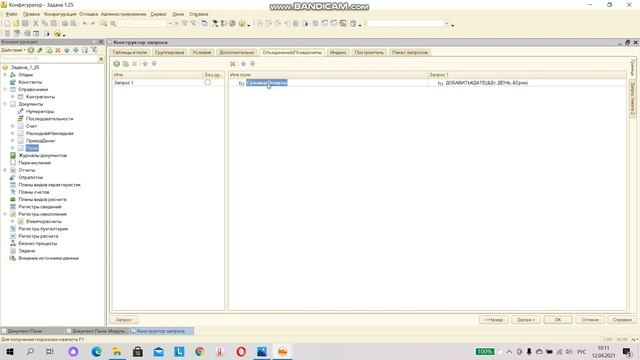
Task: Move the field alias down
Action: tap(252, 64)
